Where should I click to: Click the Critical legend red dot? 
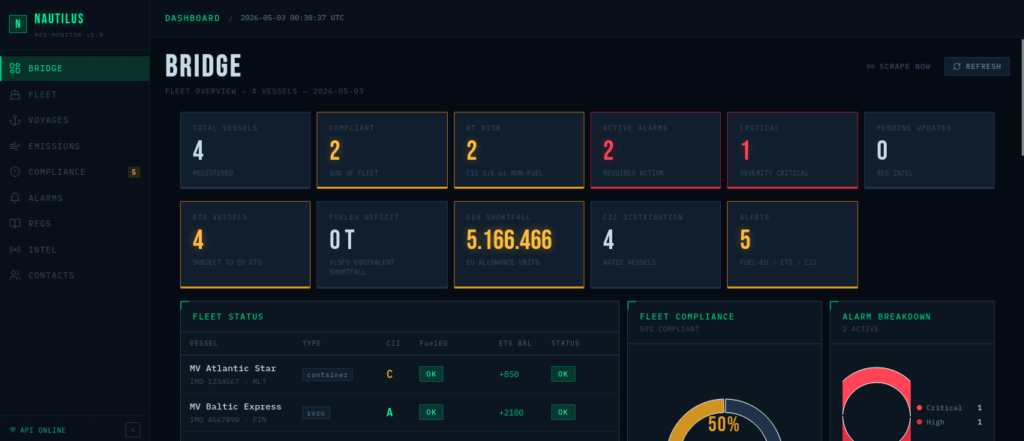(920, 408)
